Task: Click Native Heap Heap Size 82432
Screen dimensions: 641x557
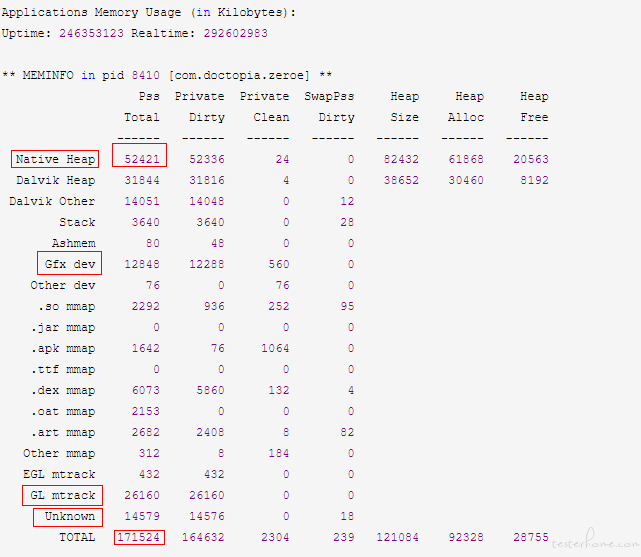Action: [401, 159]
